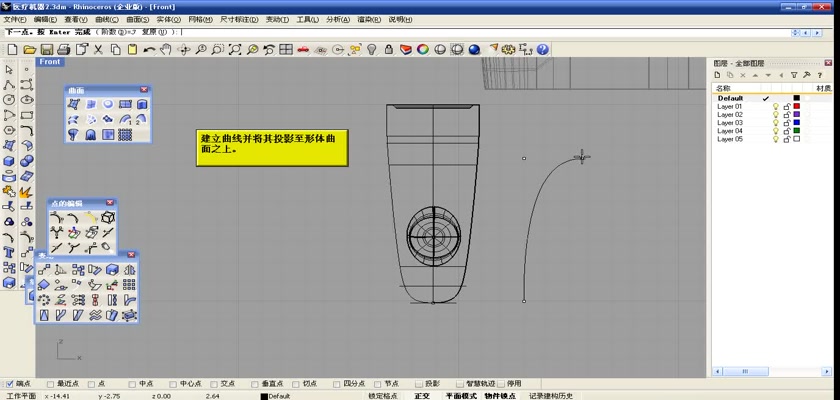The image size is (840, 400).
Task: Click the Print icon in toolbar
Action: point(63,49)
